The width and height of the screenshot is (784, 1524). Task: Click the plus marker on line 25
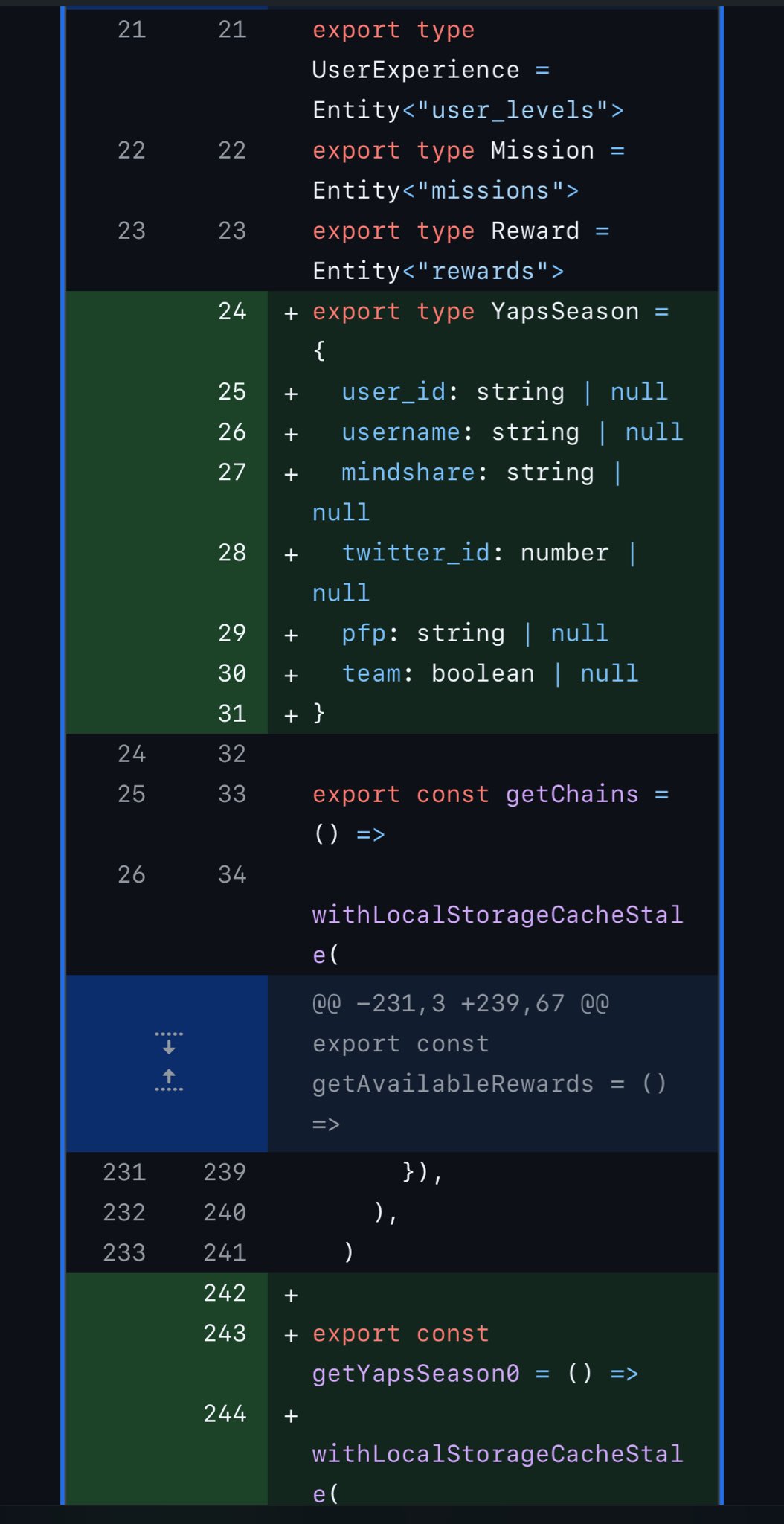click(291, 393)
